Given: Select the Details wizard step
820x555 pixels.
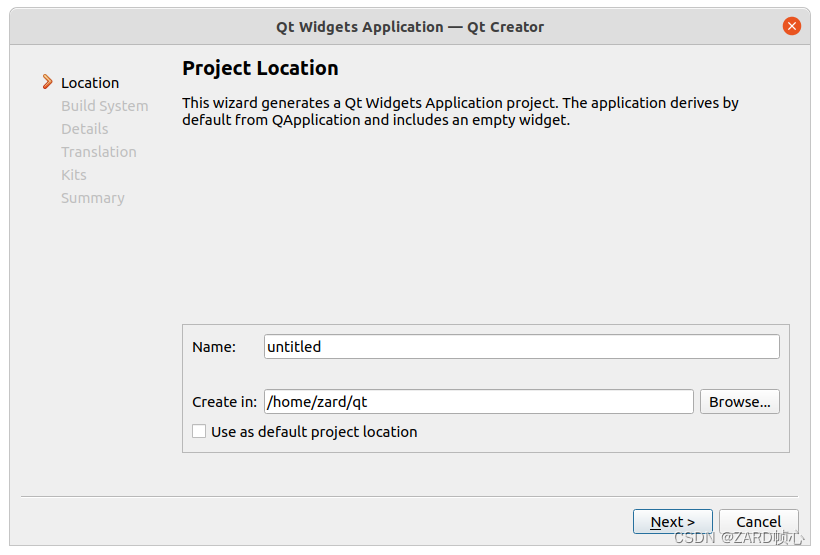Looking at the screenshot, I should pos(85,129).
